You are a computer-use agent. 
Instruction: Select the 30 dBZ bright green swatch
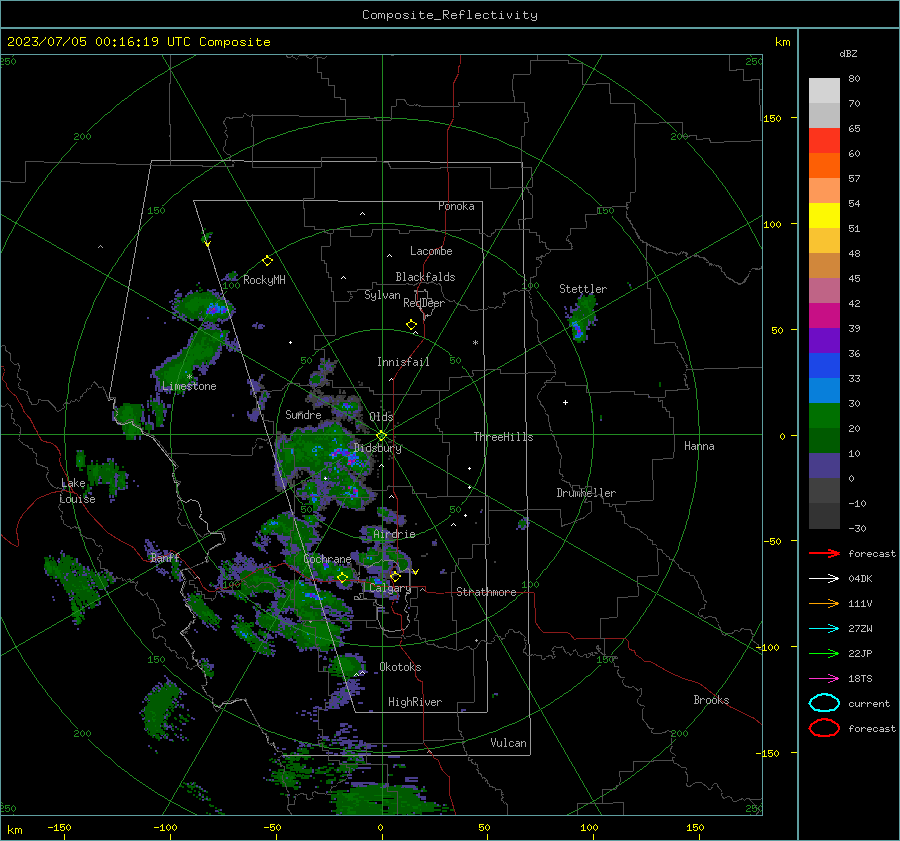(x=824, y=416)
